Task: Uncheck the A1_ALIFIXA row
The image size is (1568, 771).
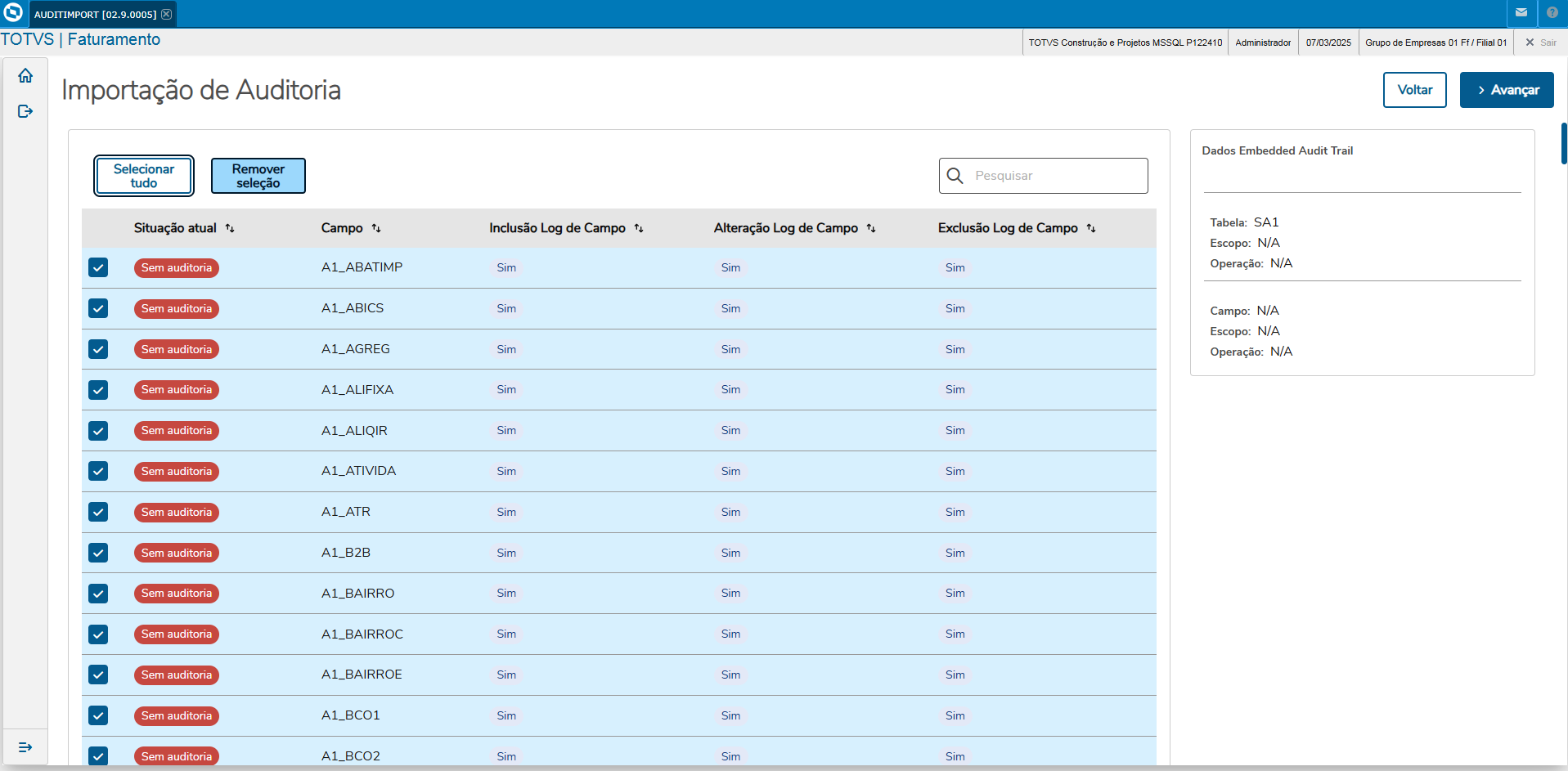Action: [x=98, y=390]
